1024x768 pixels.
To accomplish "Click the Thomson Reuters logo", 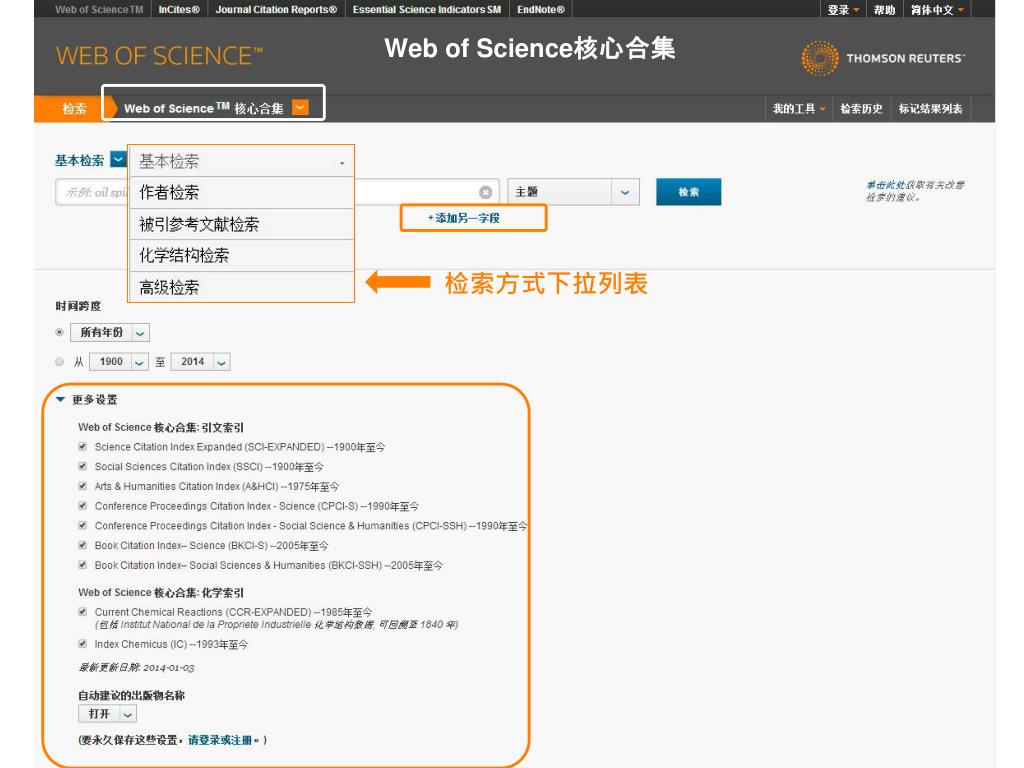I will 883,58.
